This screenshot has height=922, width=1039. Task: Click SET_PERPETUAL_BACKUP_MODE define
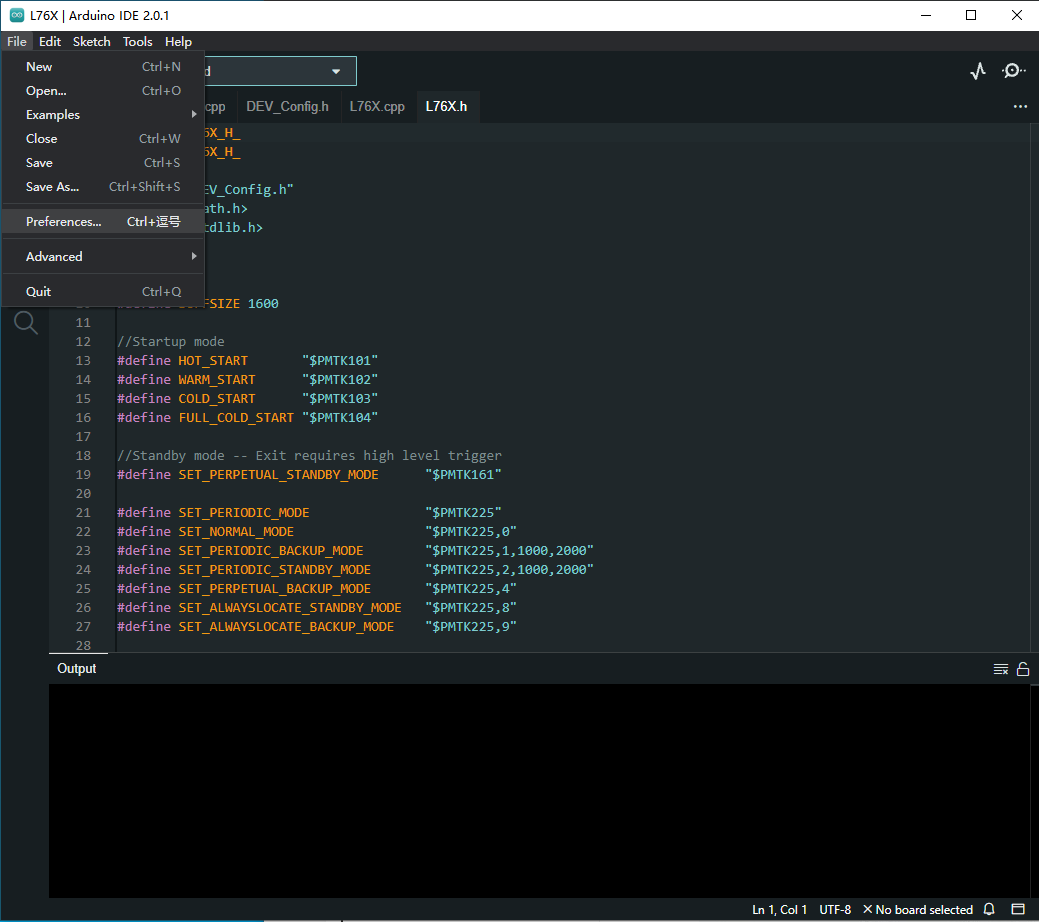274,589
